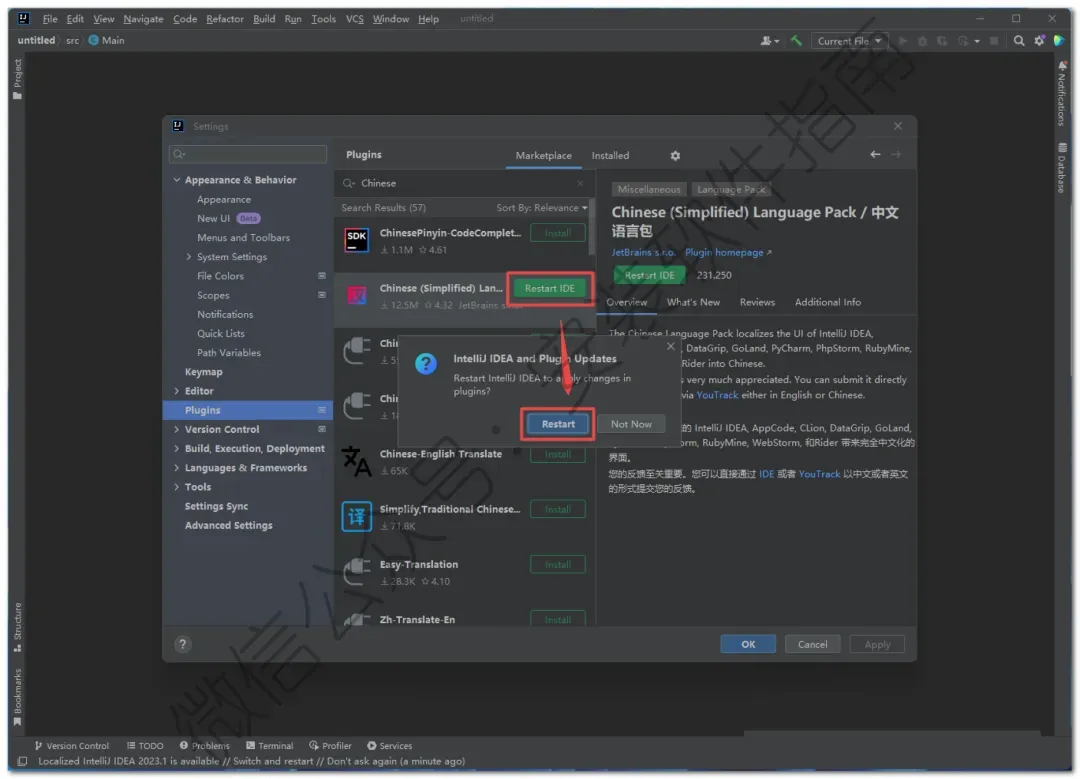This screenshot has width=1080, height=779.
Task: Open Sort By Relevance dropdown
Action: pos(541,207)
